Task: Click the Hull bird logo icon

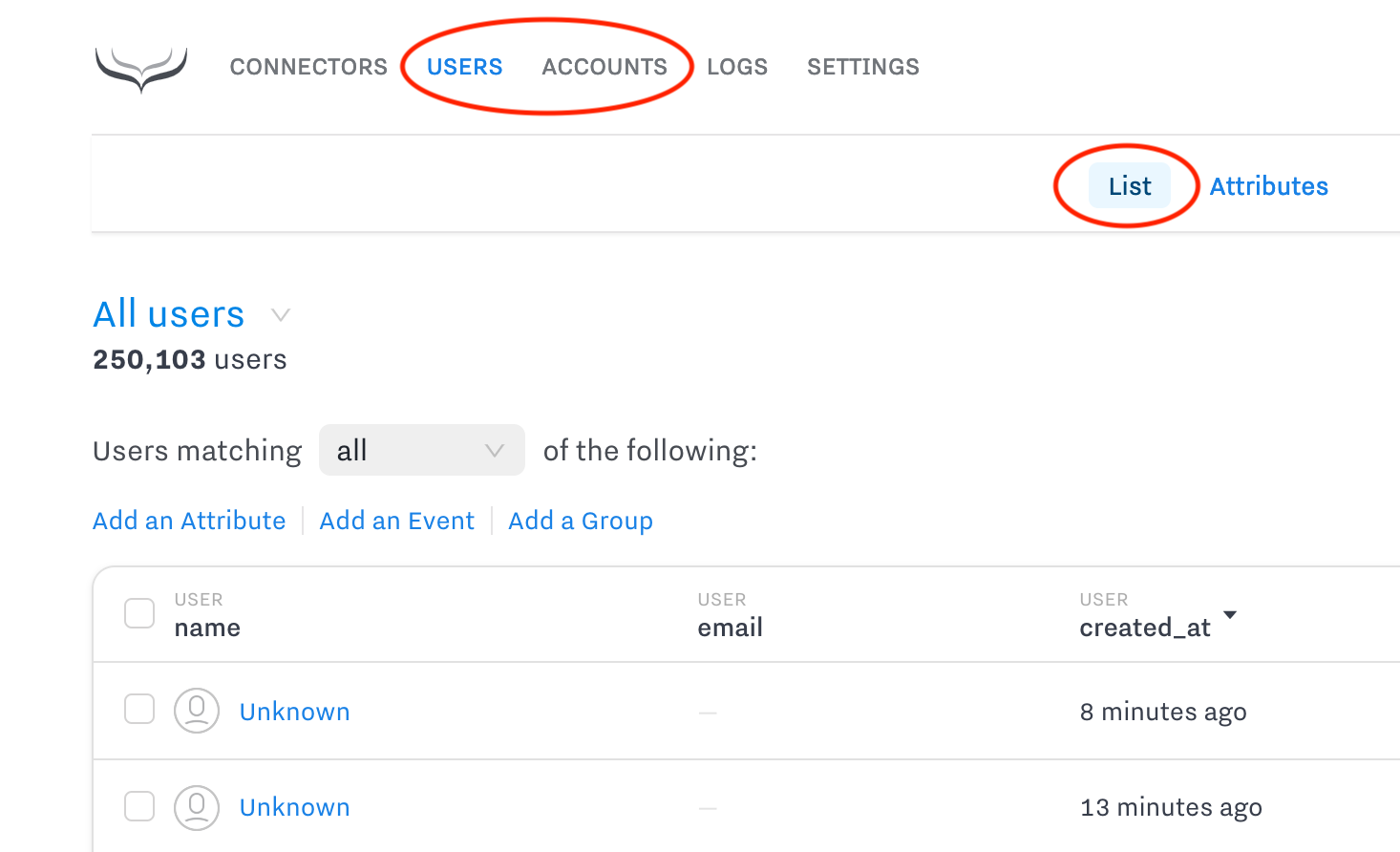Action: pos(141,69)
